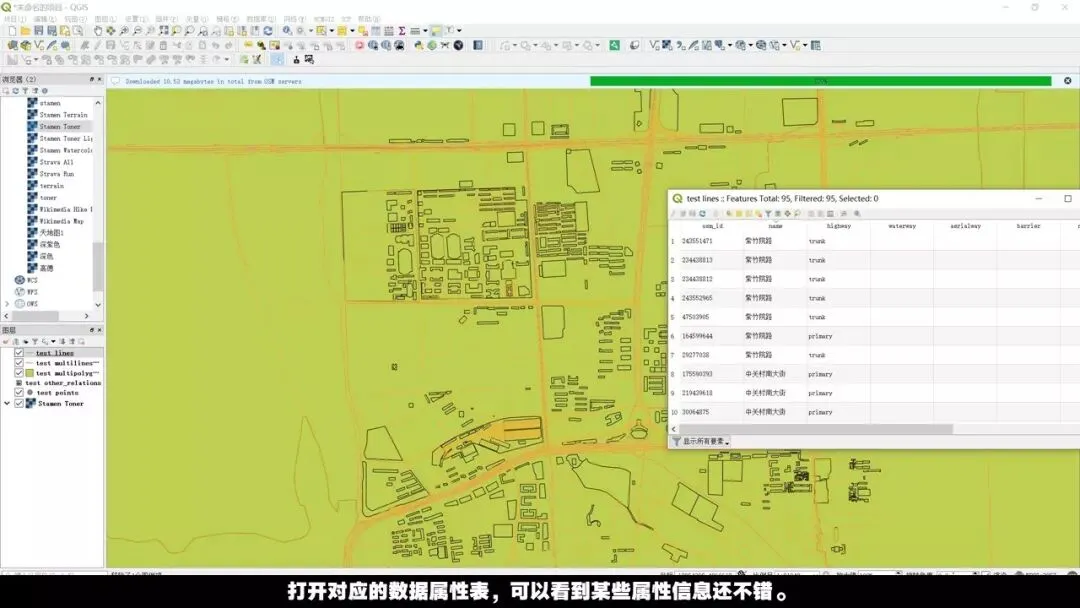
Task: Reload table with attribute window refresh icon
Action: coord(703,213)
